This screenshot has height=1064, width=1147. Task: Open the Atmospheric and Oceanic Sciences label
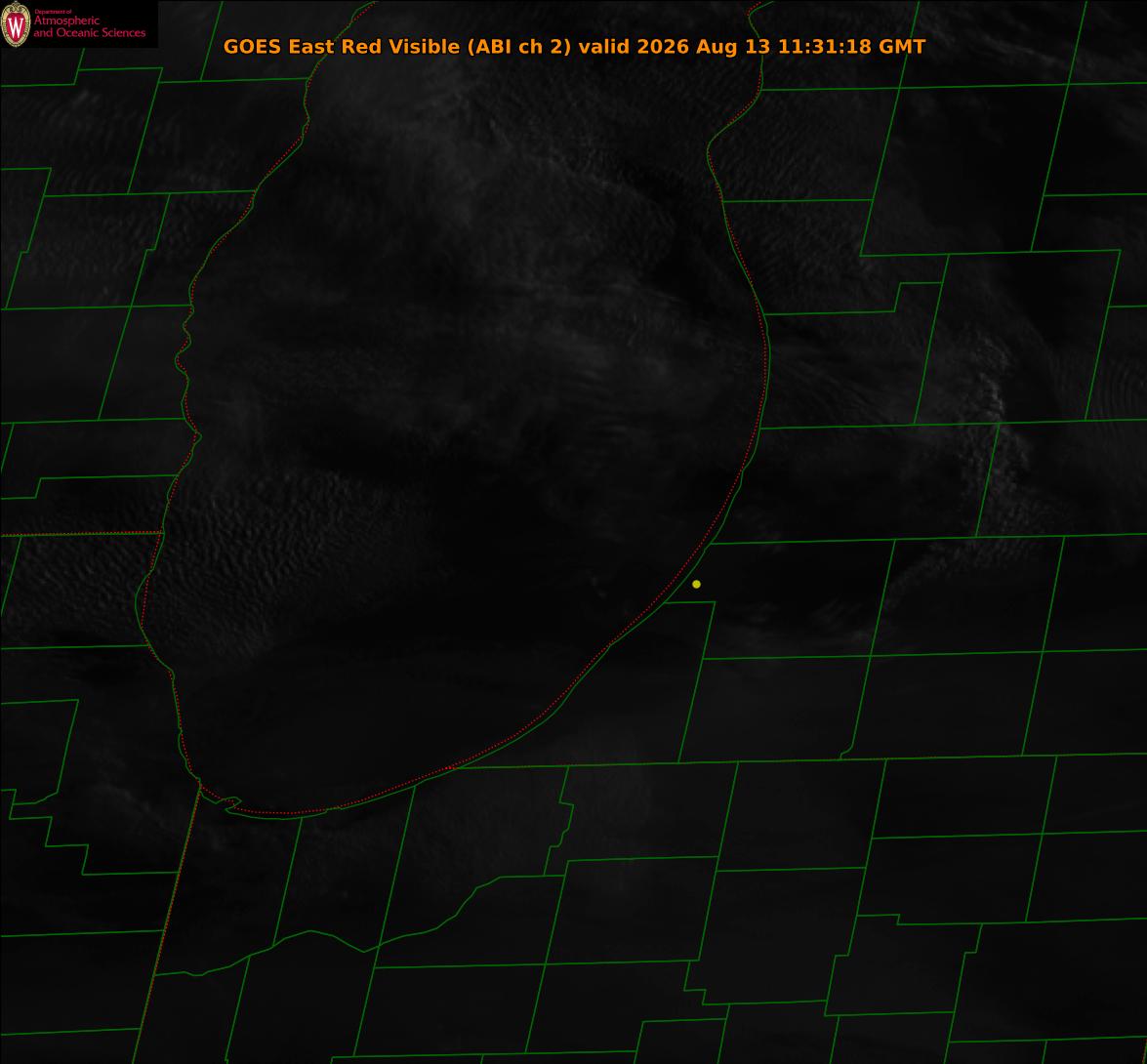point(89,26)
